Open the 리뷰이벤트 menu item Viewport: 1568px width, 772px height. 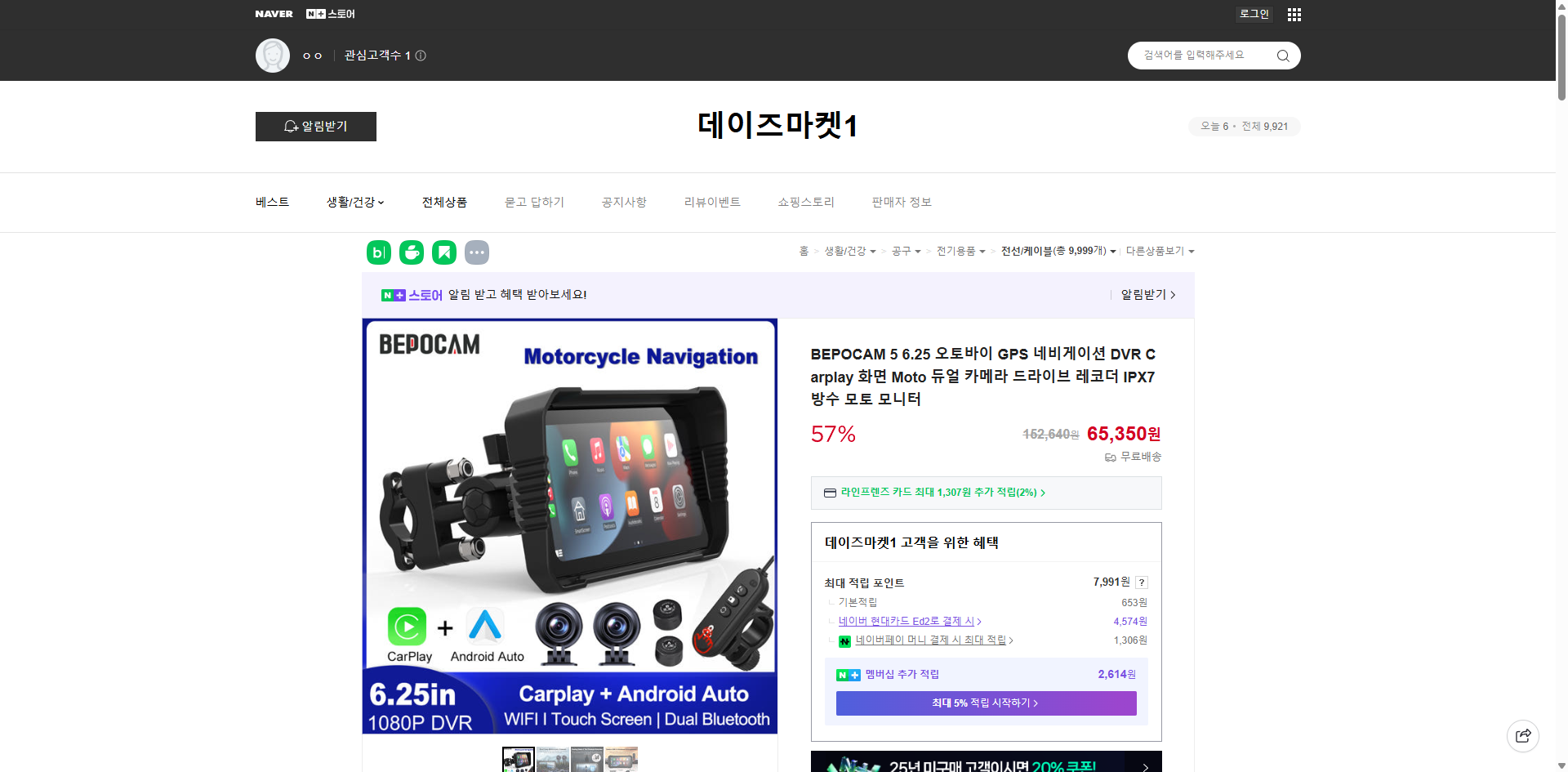click(x=711, y=202)
